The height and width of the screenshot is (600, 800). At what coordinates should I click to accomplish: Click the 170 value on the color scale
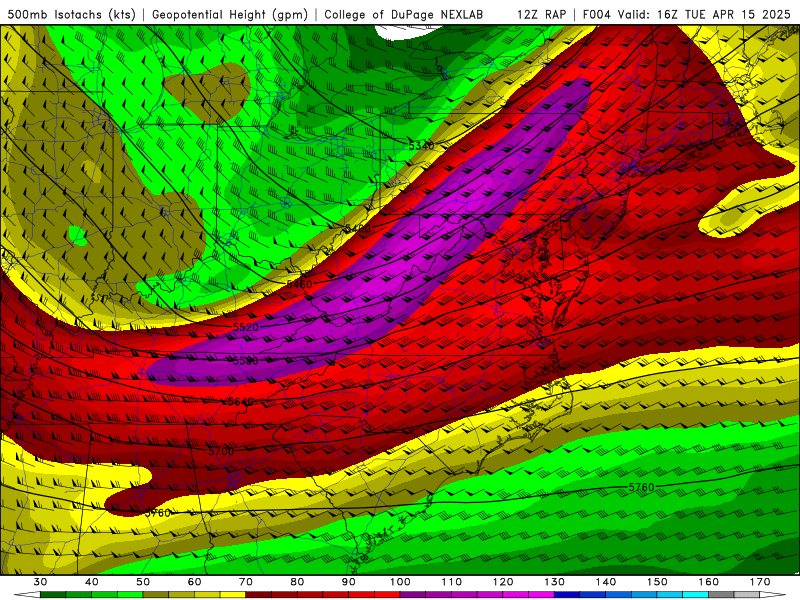coord(760,582)
